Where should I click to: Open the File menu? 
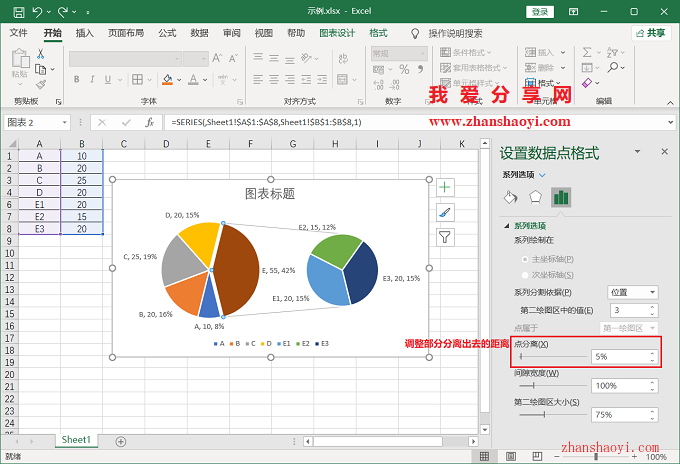(18, 33)
